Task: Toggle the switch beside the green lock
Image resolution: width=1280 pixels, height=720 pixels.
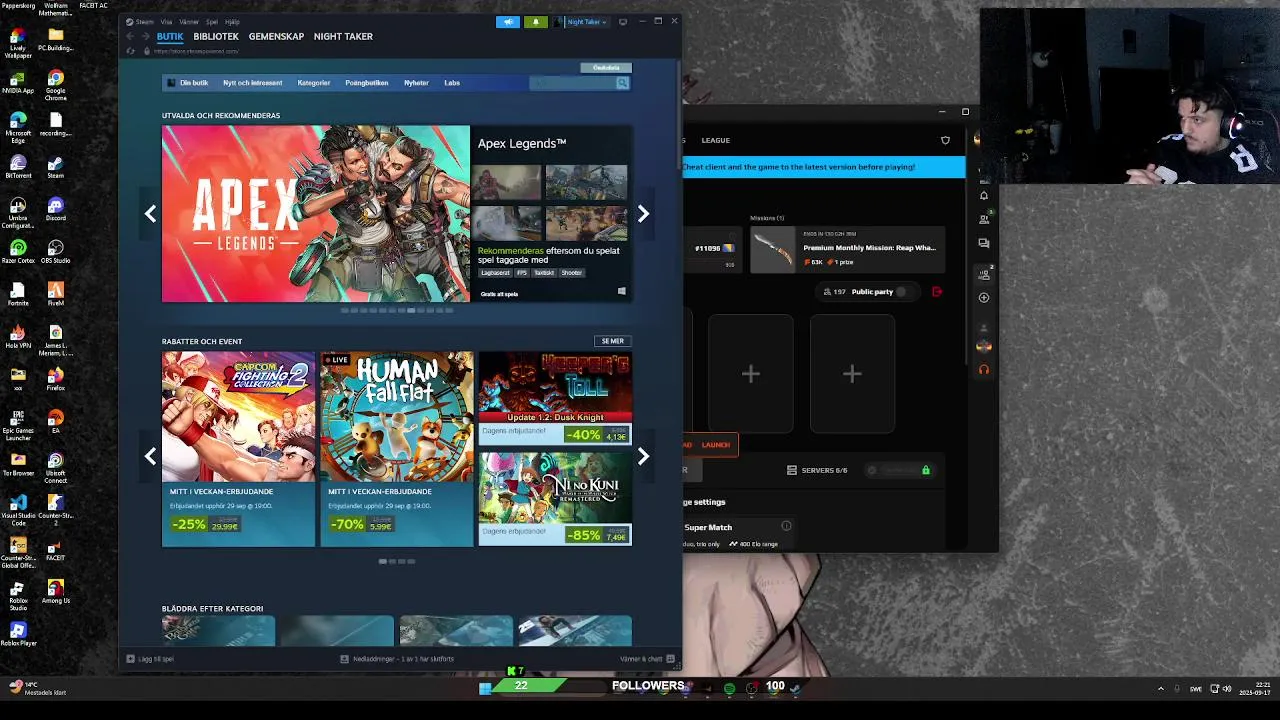Action: (873, 470)
